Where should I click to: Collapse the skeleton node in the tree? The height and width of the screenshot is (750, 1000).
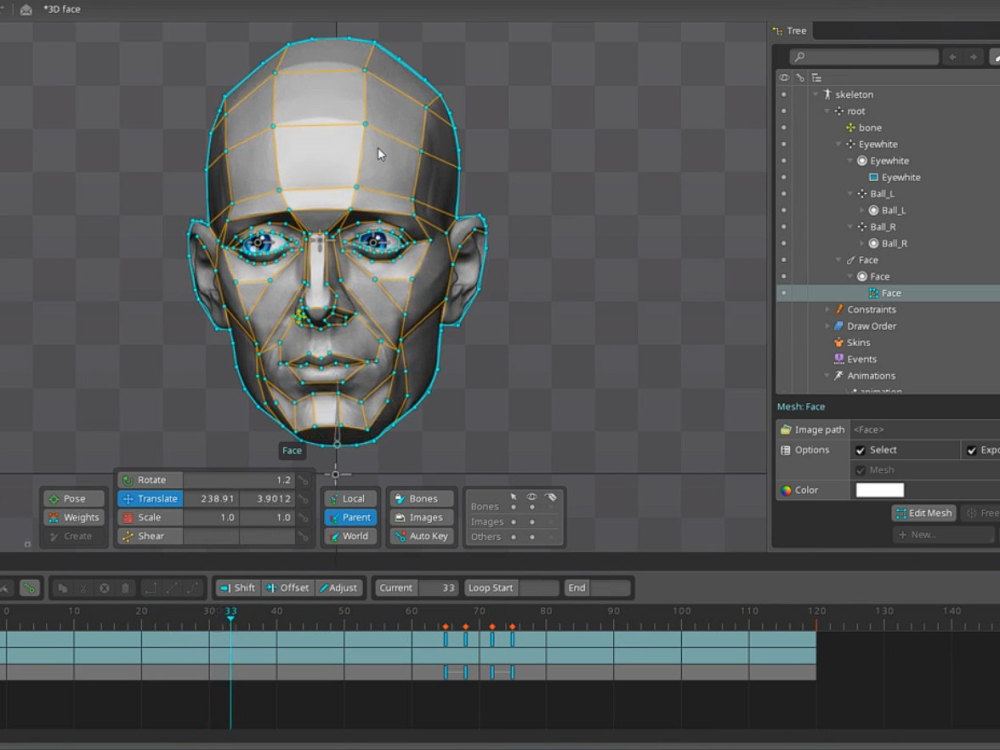[816, 93]
